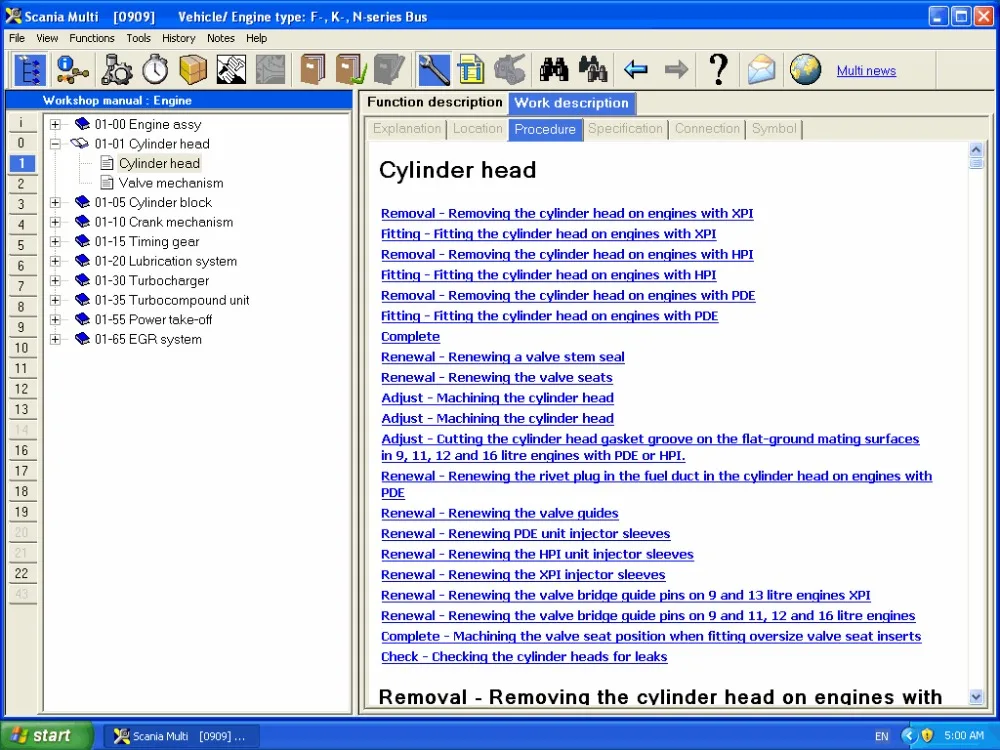Viewport: 1000px width, 750px height.
Task: Select main group button 22 in sidebar
Action: click(21, 573)
